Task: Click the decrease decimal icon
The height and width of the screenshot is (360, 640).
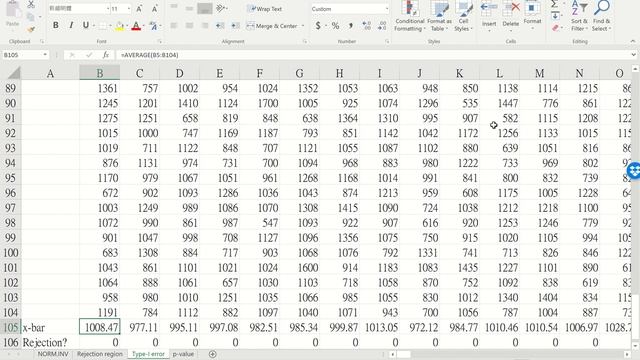Action: pos(382,26)
